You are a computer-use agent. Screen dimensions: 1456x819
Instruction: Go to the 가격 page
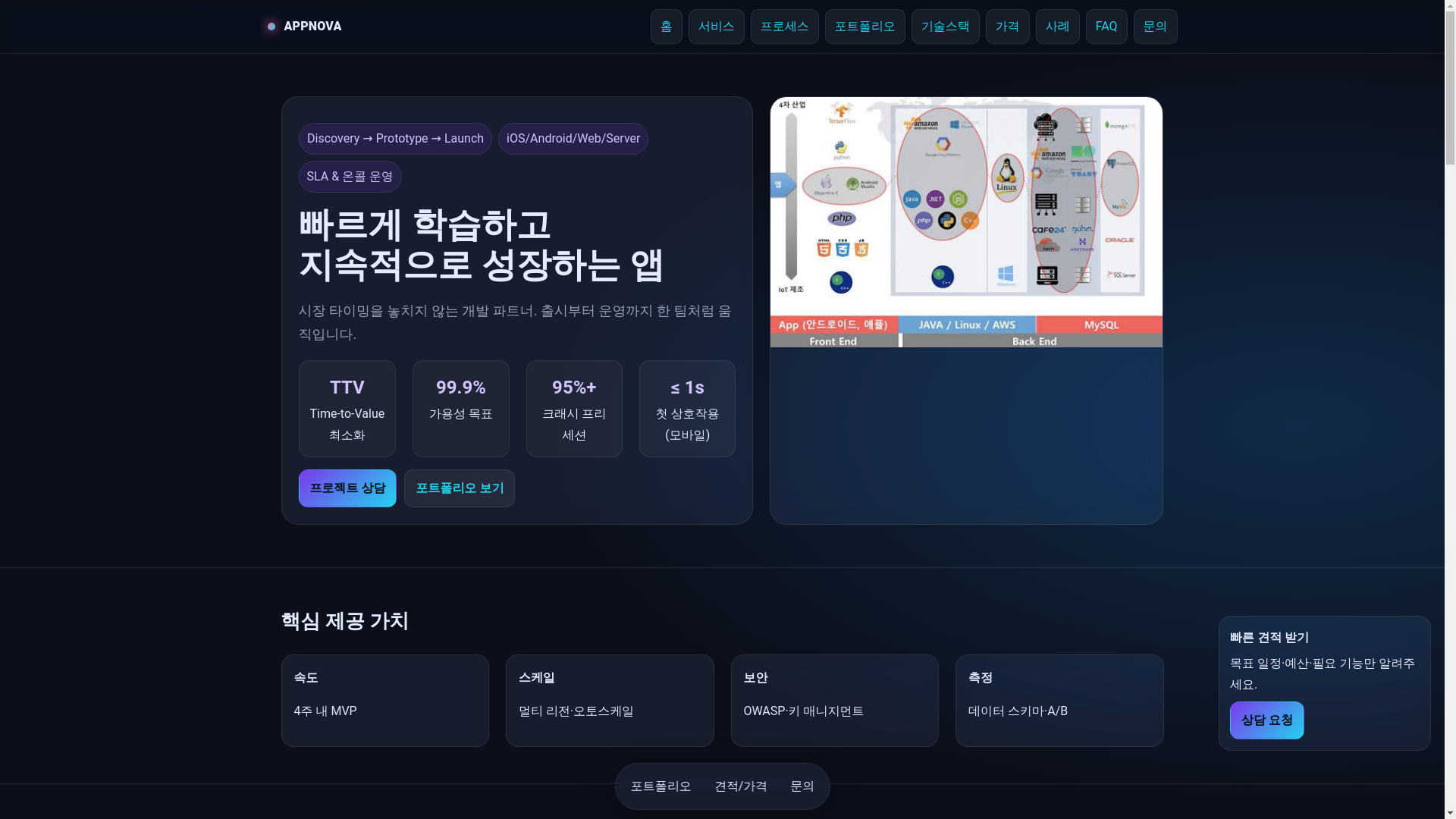[1008, 27]
